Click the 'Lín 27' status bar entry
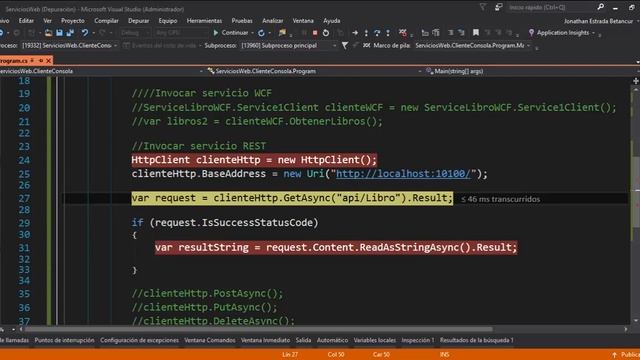Image resolution: width=640 pixels, height=360 pixels. coord(290,355)
